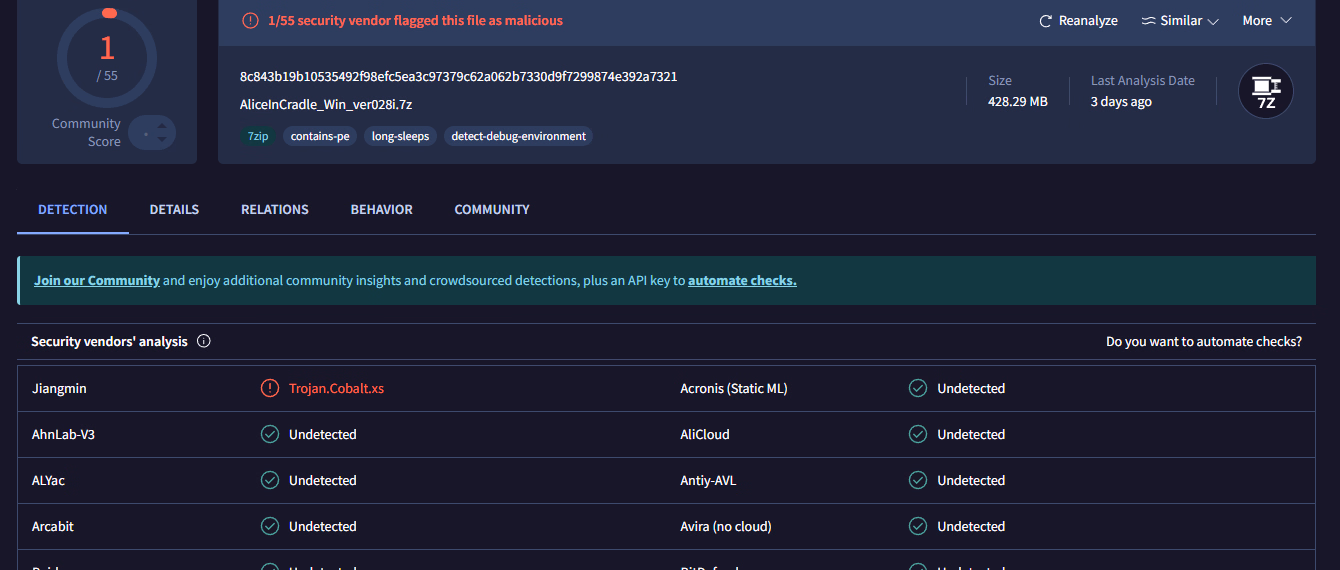The height and width of the screenshot is (570, 1340).
Task: Click the checkmark icon for Acronis (Static ML)
Action: point(918,388)
